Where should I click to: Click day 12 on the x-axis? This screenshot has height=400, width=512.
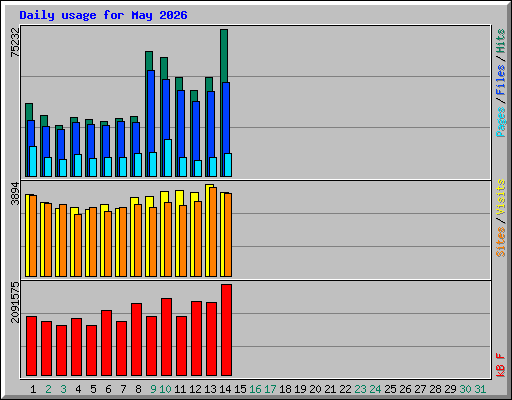click(x=195, y=389)
